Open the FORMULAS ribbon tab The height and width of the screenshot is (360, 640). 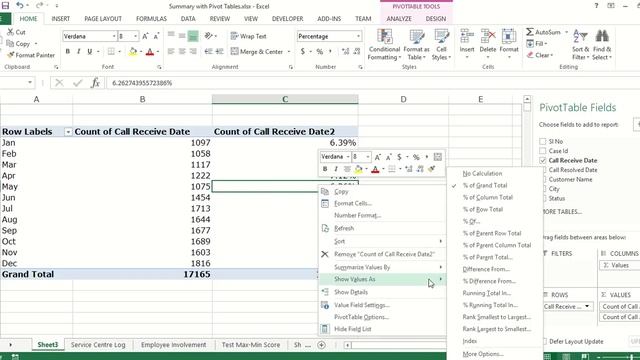click(151, 19)
